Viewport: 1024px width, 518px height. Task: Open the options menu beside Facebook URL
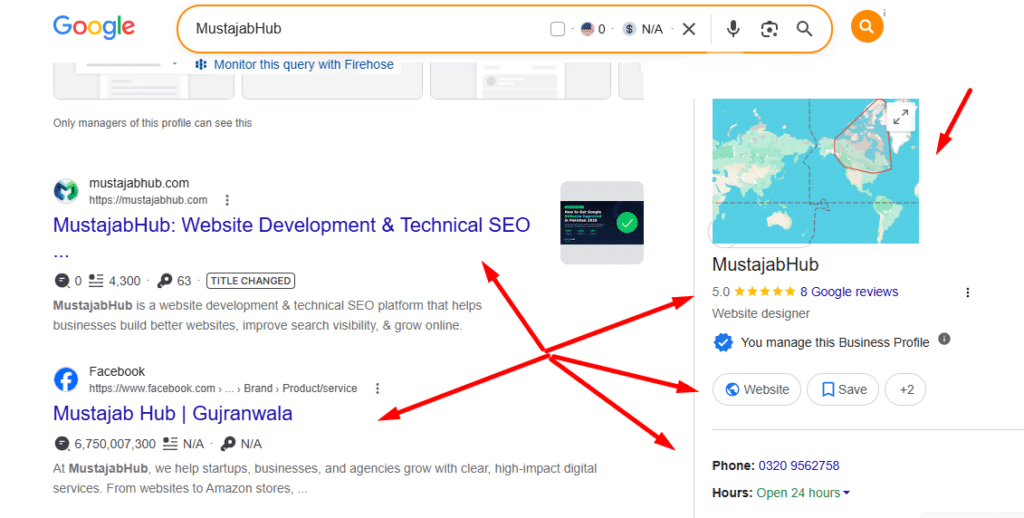pos(377,388)
